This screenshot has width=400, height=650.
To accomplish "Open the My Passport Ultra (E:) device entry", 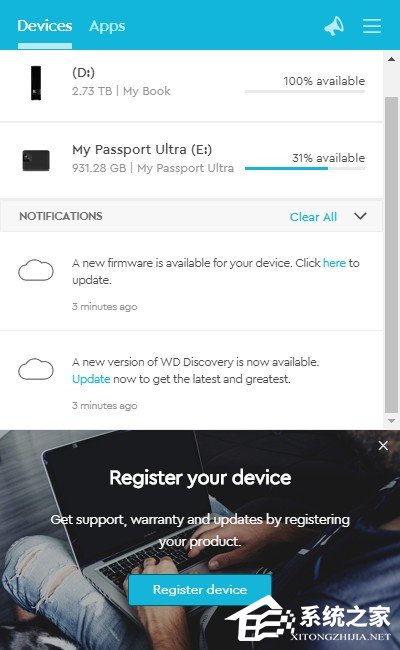I will [192, 160].
